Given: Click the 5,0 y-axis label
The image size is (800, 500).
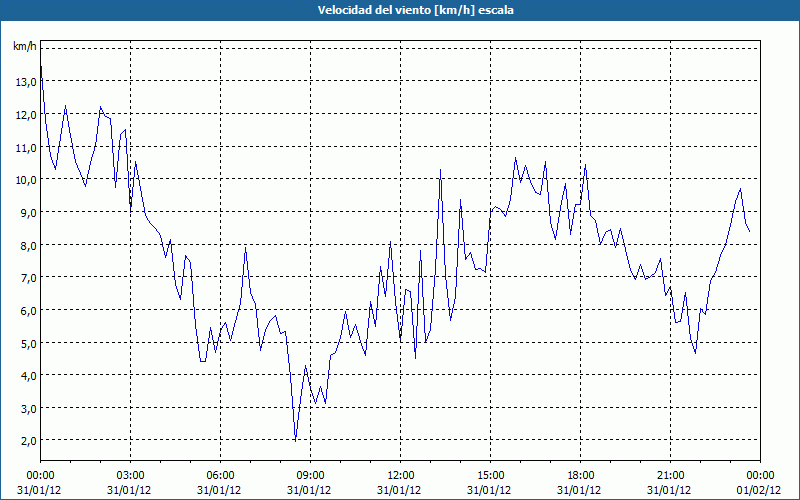Looking at the screenshot, I should (x=28, y=343).
